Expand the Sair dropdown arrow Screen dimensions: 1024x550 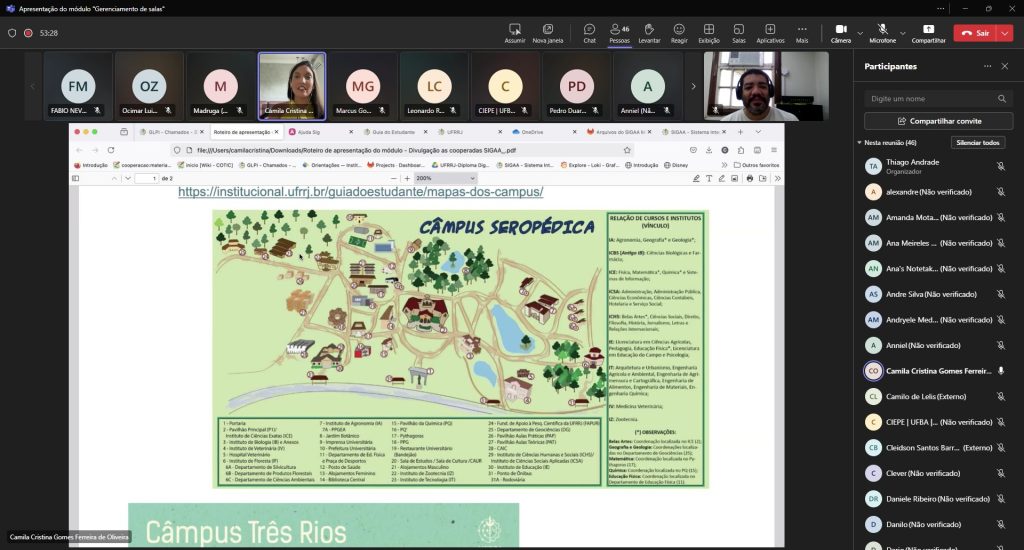[1004, 33]
